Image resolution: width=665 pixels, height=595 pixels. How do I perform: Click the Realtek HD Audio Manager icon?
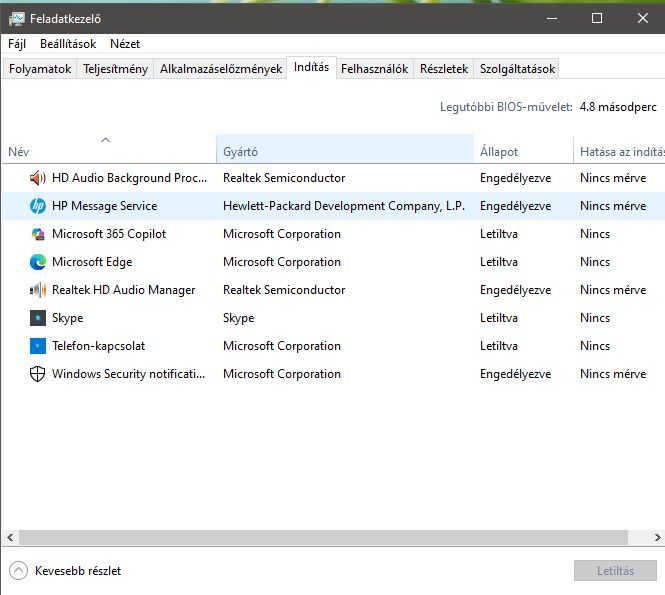tap(38, 290)
